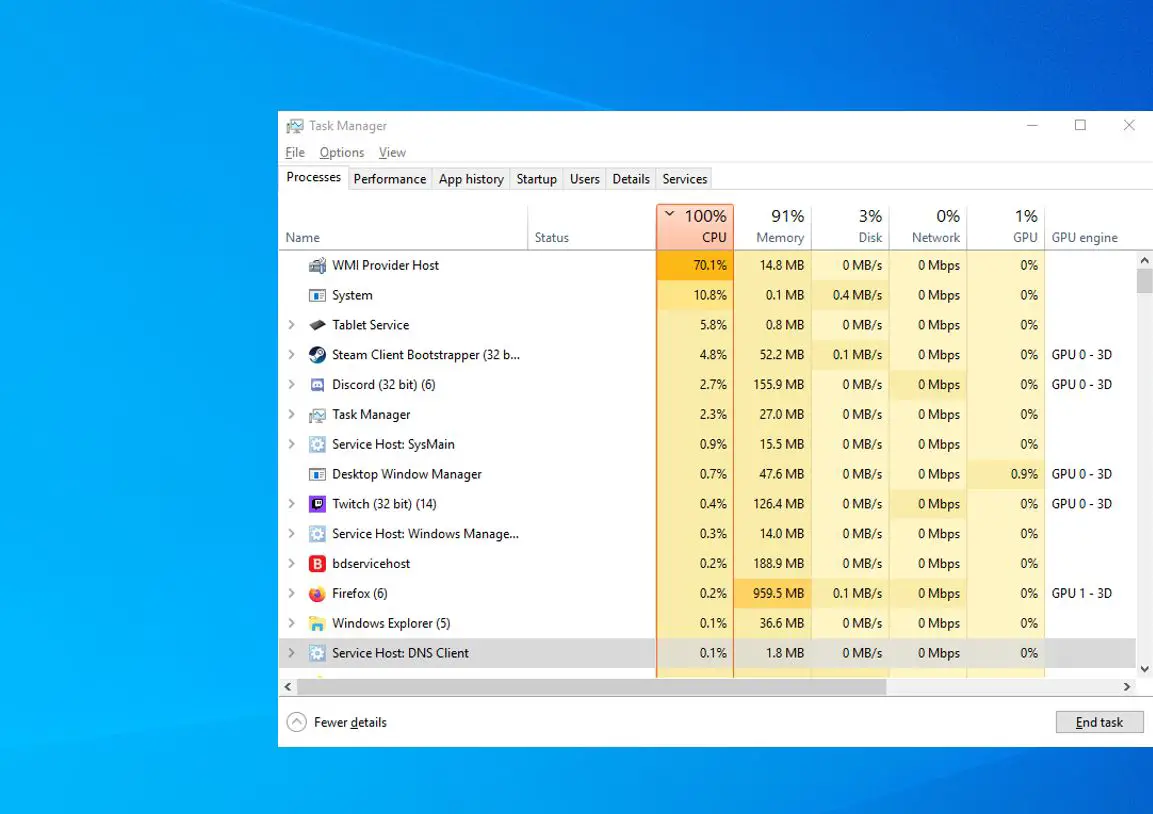Click the WMI Provider Host icon

pyautogui.click(x=317, y=266)
